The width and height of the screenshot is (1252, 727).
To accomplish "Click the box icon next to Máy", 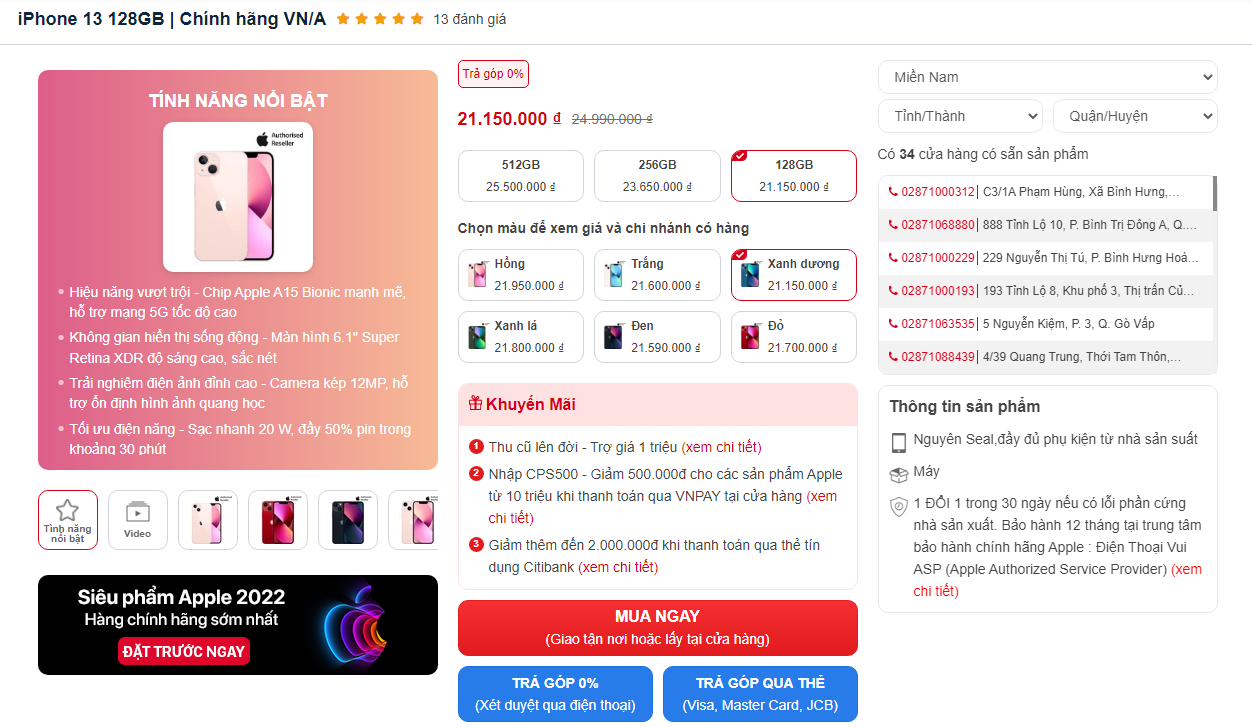I will click(x=899, y=474).
